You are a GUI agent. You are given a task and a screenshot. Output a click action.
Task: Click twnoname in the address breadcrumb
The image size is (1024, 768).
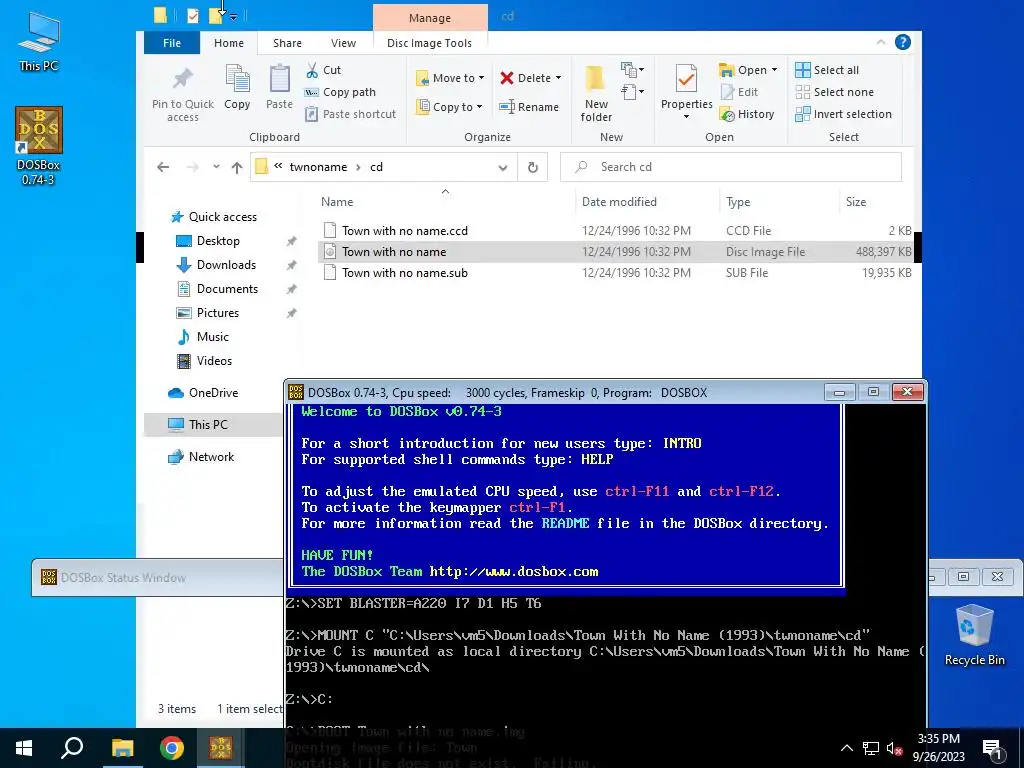click(x=318, y=167)
